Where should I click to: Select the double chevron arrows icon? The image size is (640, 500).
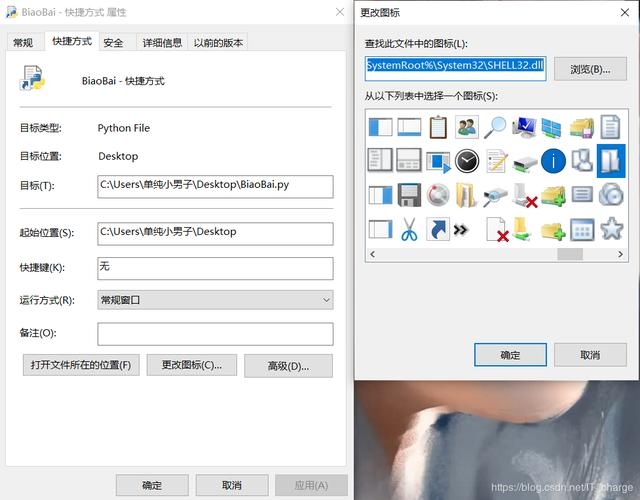(x=460, y=230)
